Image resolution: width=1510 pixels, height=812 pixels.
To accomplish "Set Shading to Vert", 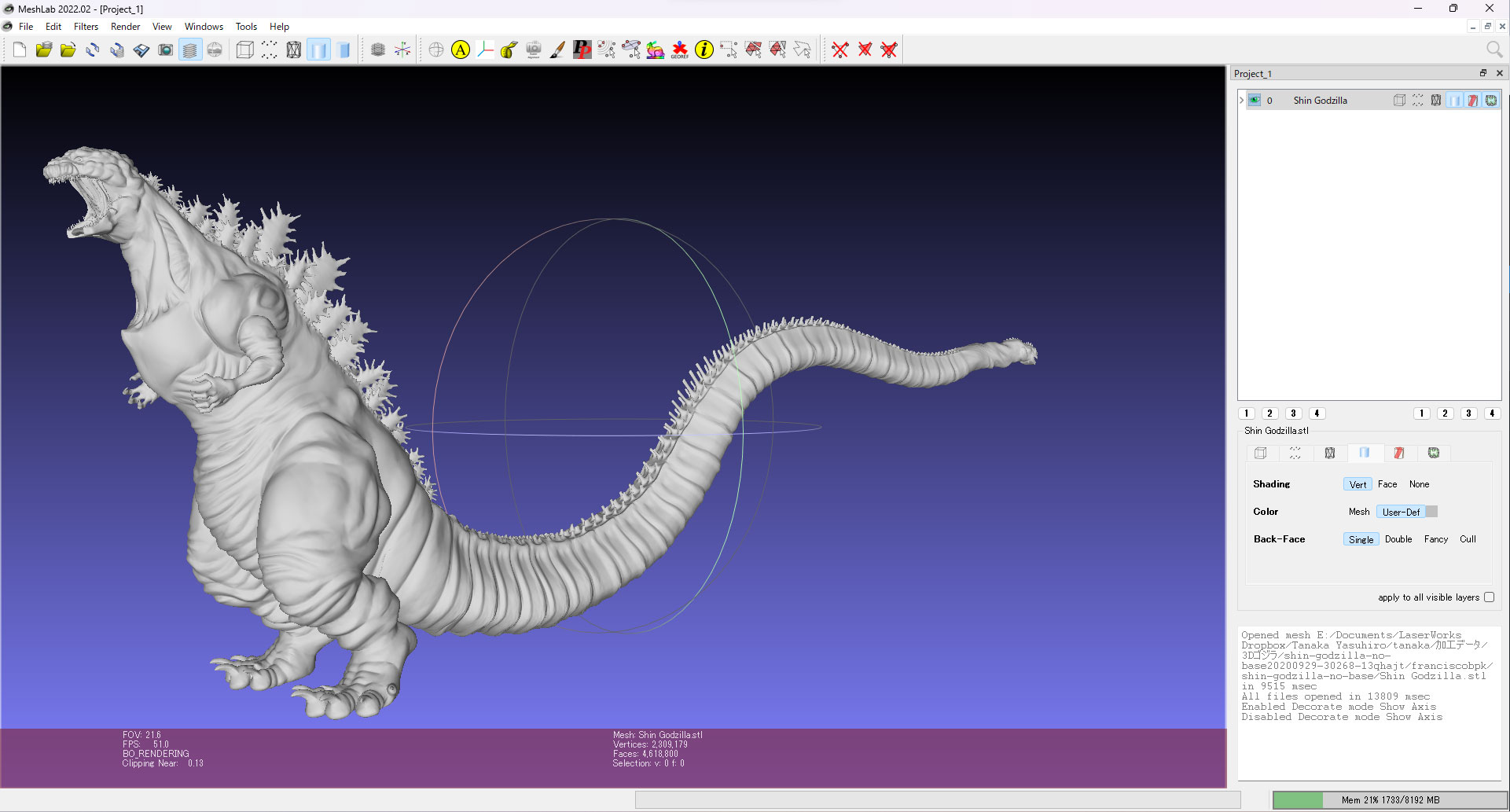I will (1358, 485).
